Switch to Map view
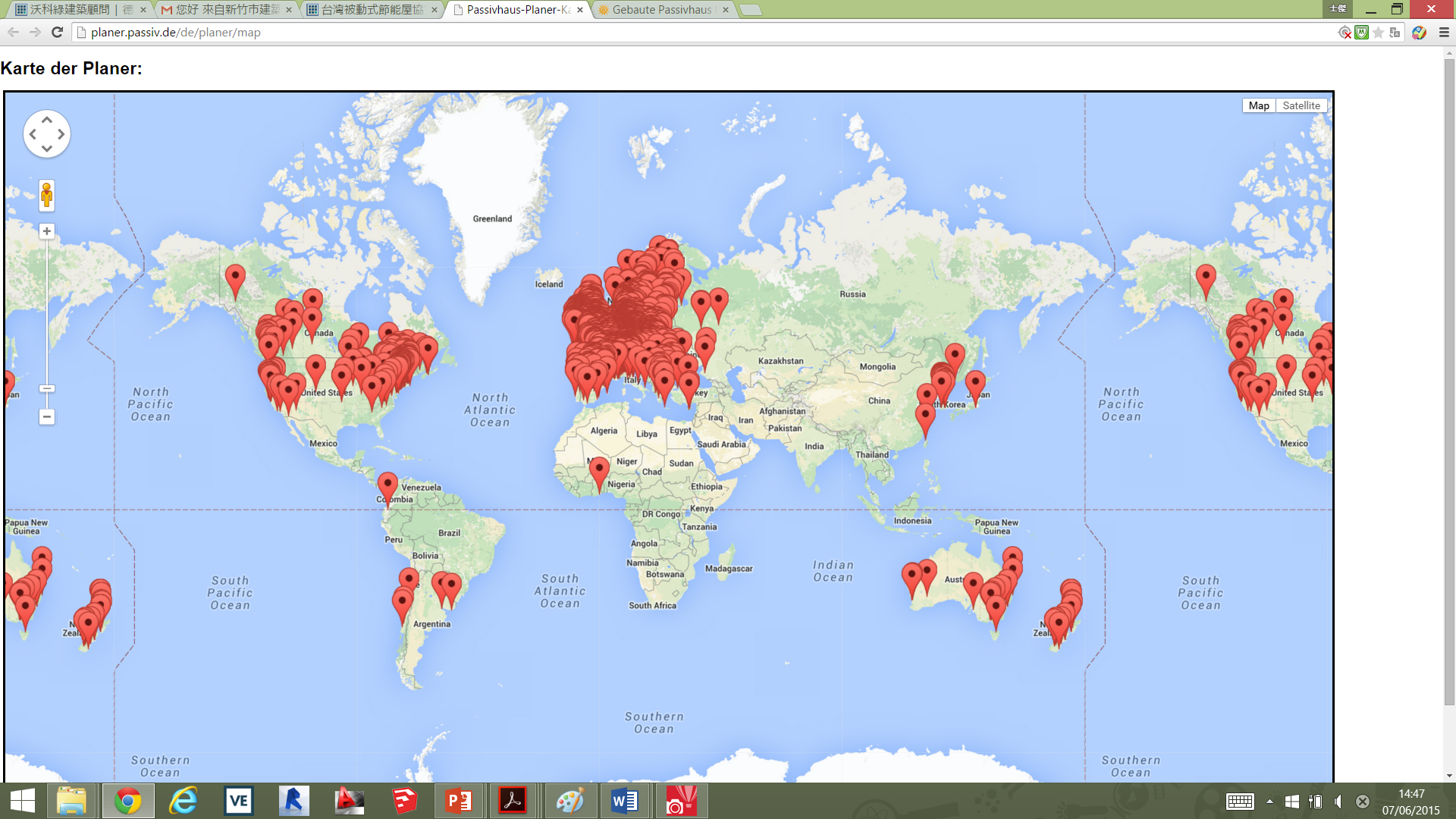Screen dimensions: 1456x819 (1259, 105)
